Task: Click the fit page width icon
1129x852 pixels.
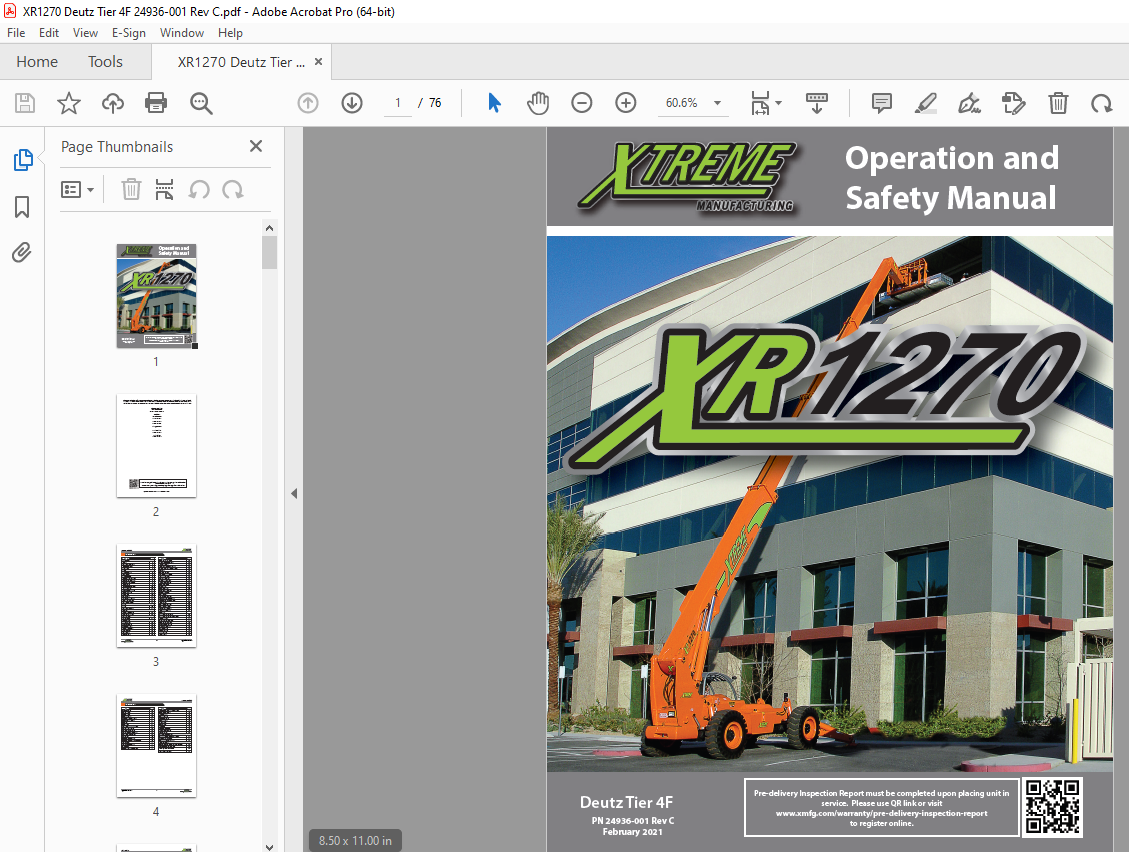Action: pos(760,103)
